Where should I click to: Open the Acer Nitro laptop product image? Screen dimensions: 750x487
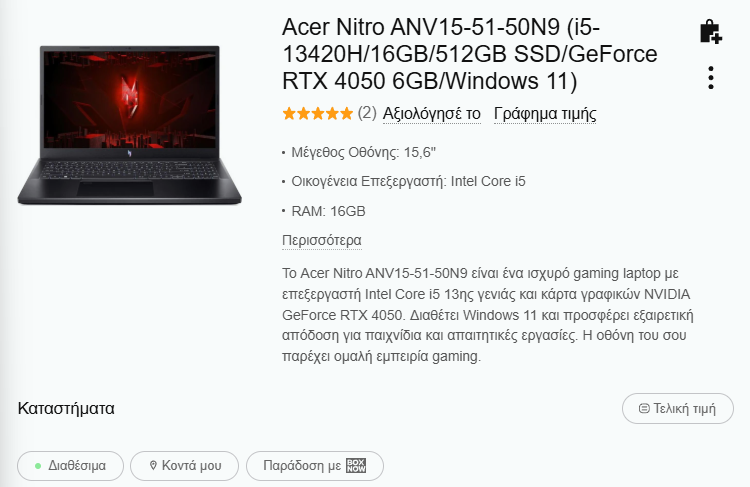coord(130,125)
